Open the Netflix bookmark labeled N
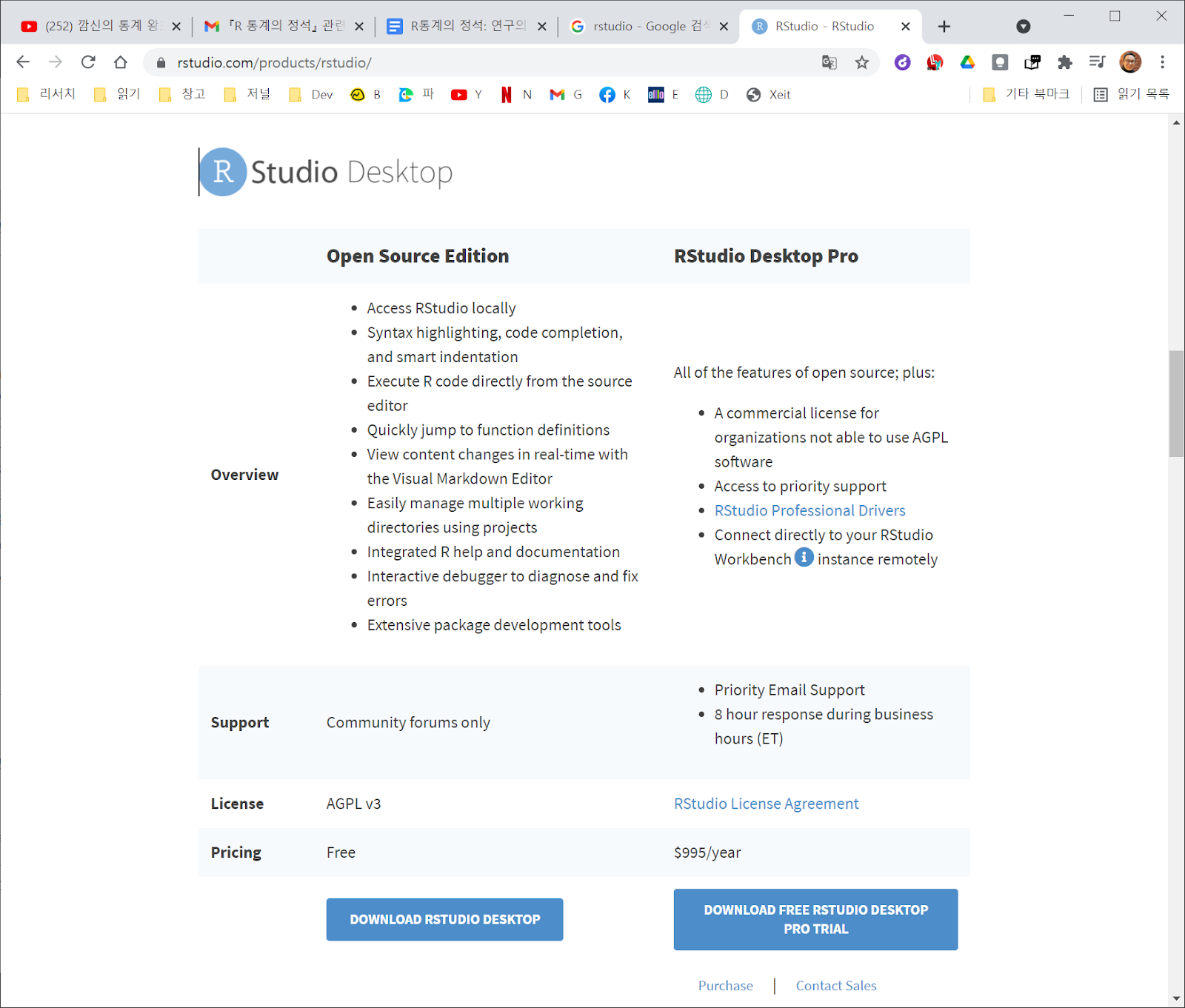The height and width of the screenshot is (1008, 1185). (517, 95)
